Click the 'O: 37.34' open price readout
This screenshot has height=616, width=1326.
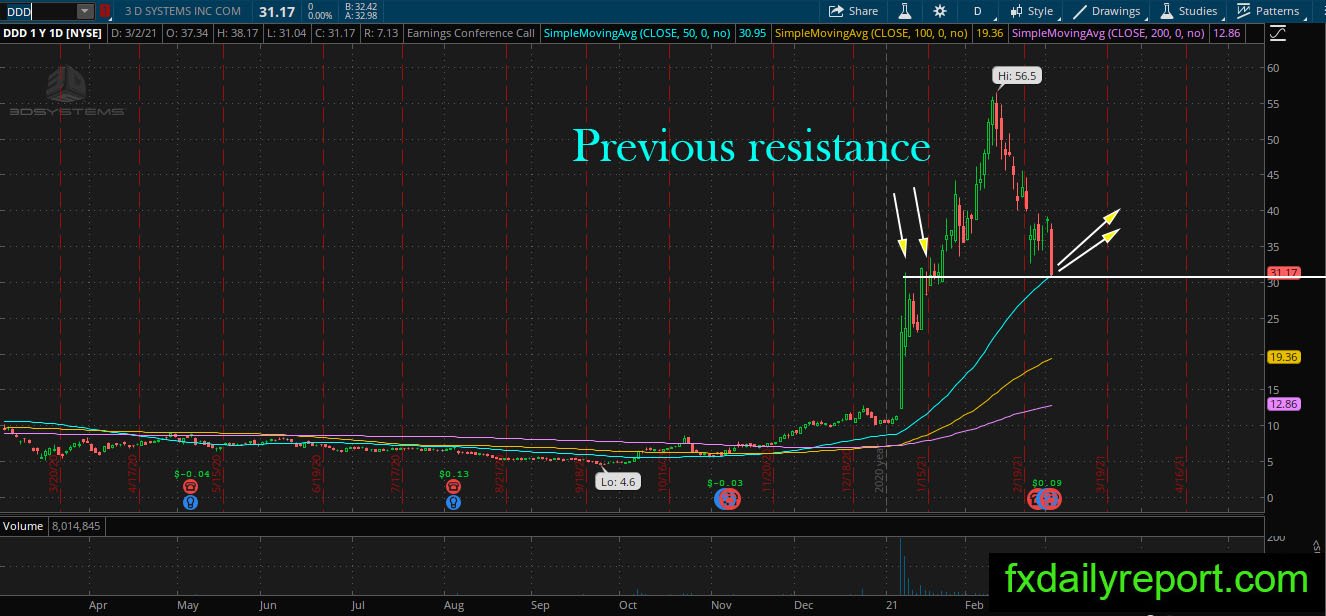tap(188, 34)
